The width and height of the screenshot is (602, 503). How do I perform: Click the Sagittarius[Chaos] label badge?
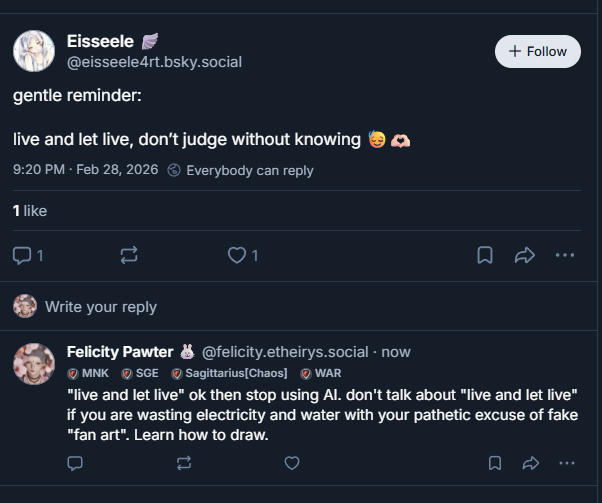pos(230,373)
